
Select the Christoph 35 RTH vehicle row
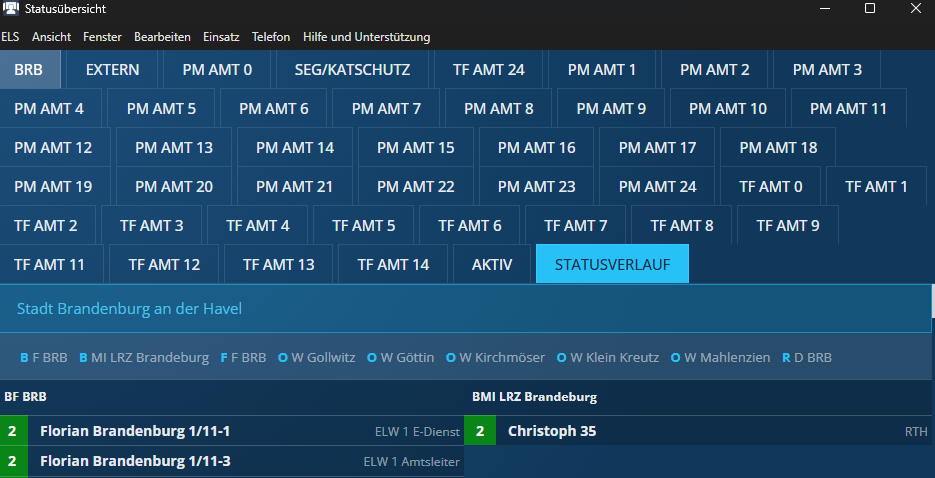700,431
